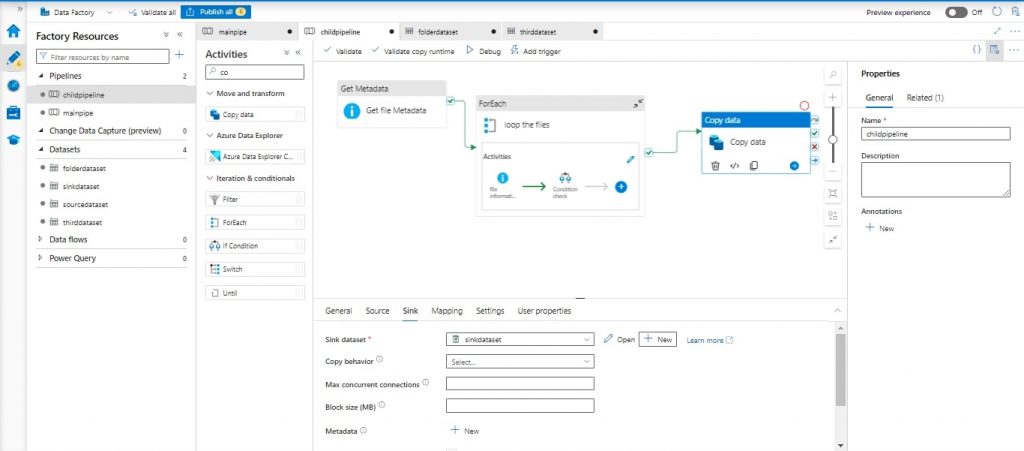Switch to the Mapping tab

tap(447, 311)
